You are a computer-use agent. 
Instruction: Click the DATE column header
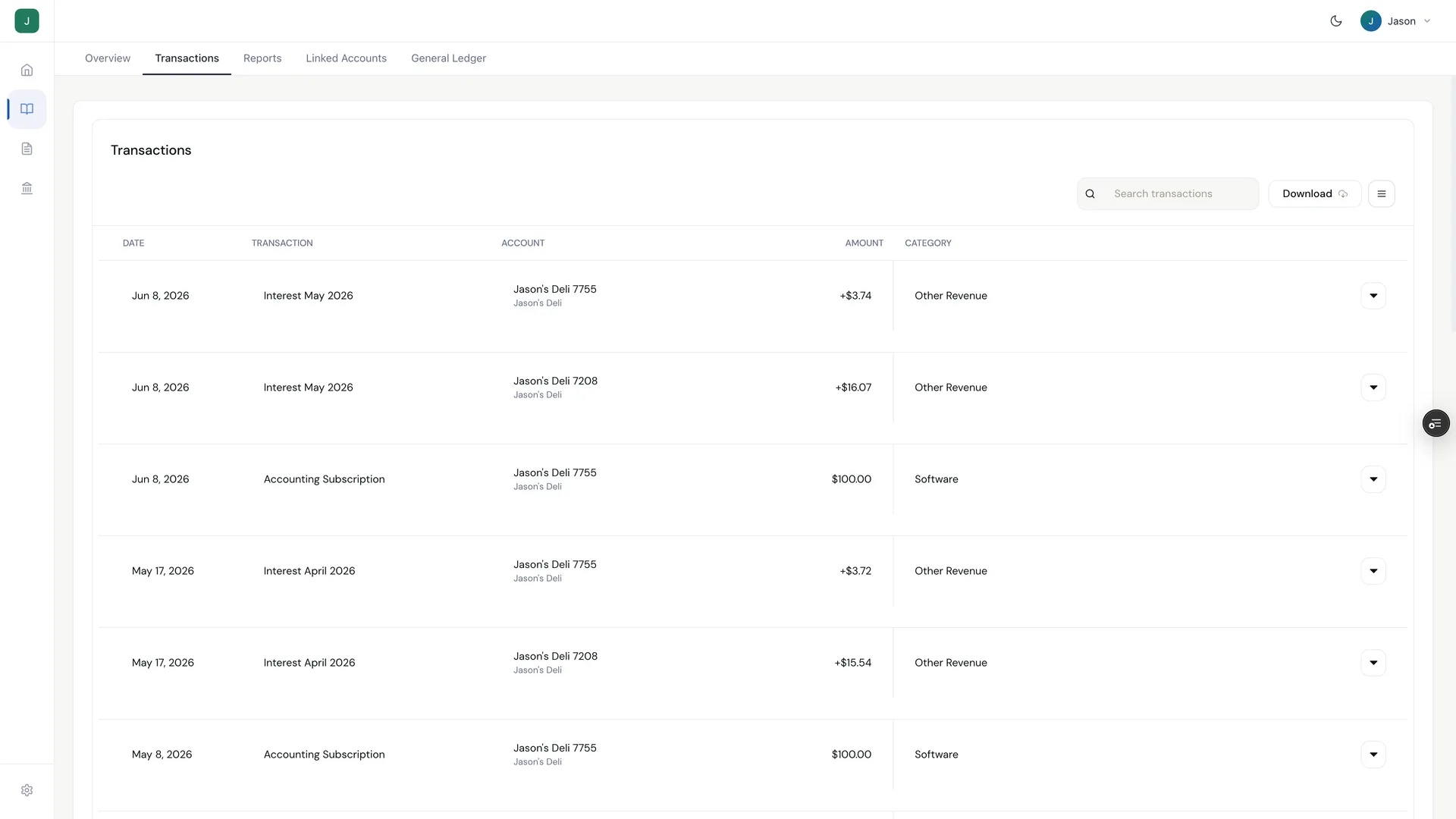tap(133, 243)
